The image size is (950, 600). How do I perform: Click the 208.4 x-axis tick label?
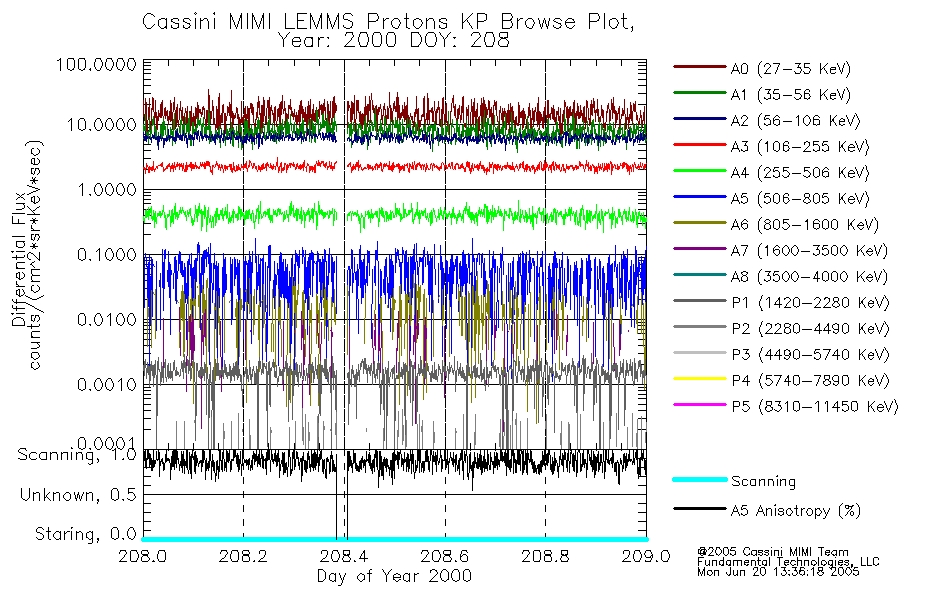[x=344, y=556]
